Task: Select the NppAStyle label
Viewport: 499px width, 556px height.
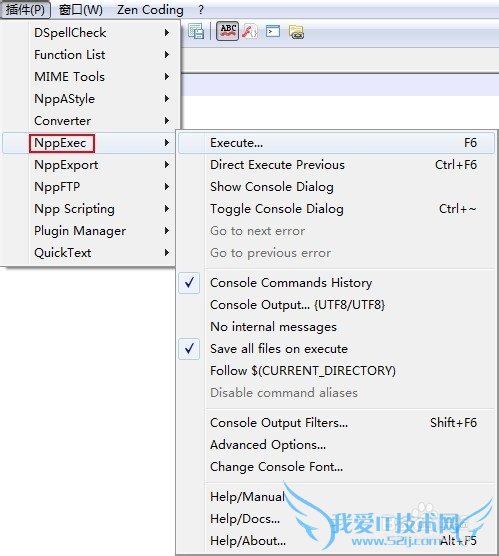Action: click(x=65, y=99)
